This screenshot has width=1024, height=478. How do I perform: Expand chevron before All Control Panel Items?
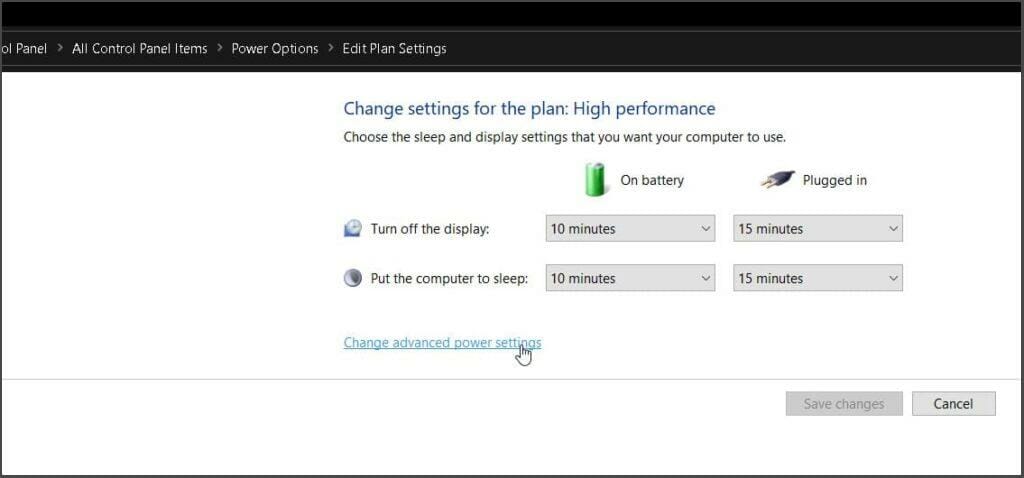(60, 48)
